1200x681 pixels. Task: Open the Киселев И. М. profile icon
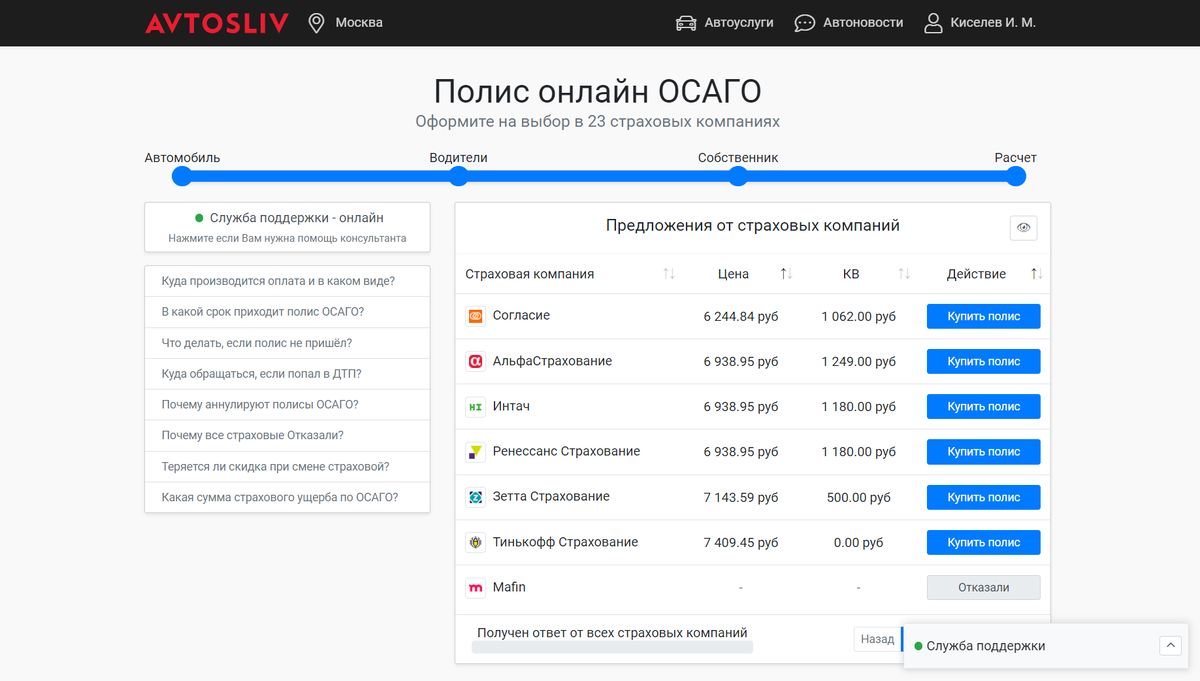tap(933, 21)
